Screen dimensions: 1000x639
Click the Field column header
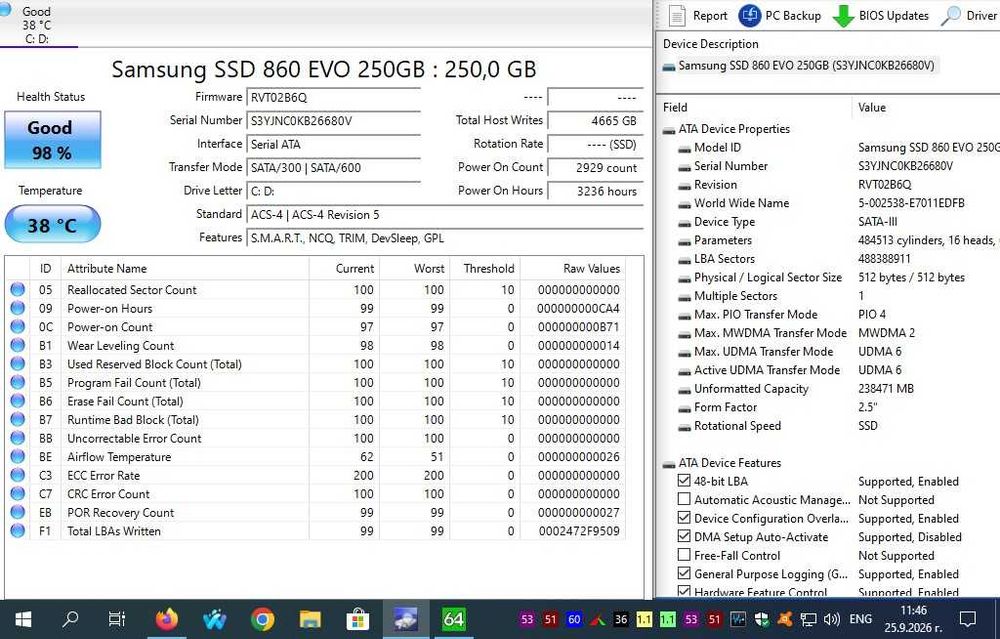[755, 107]
